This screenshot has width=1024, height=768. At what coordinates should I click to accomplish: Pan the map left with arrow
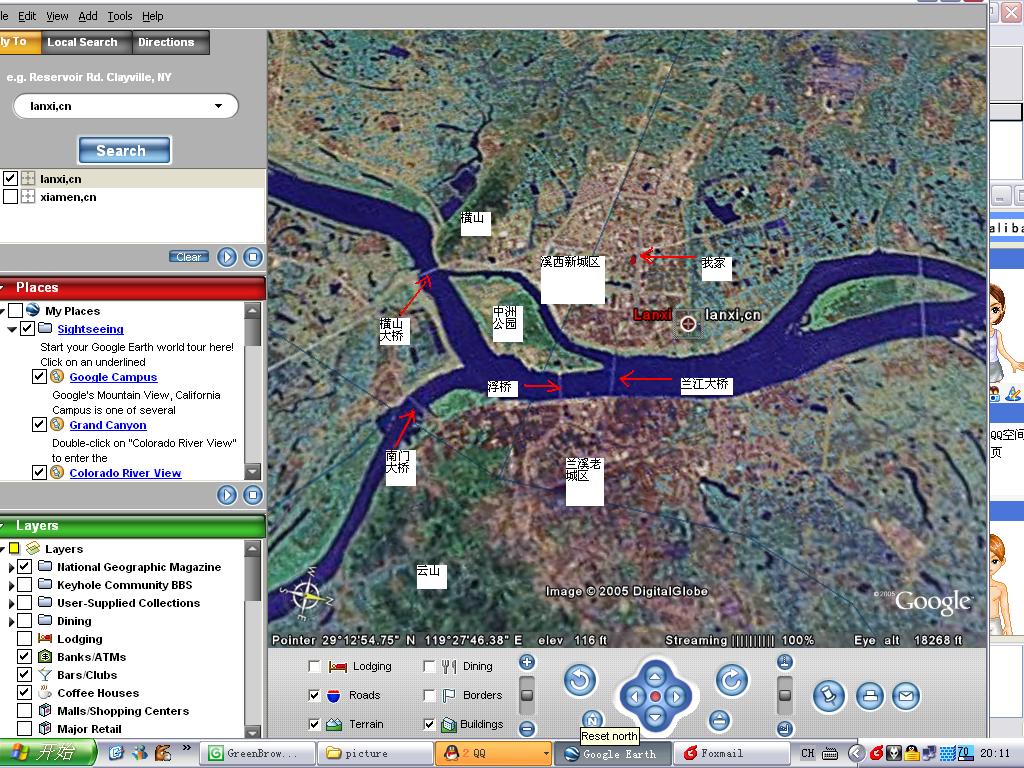click(633, 697)
